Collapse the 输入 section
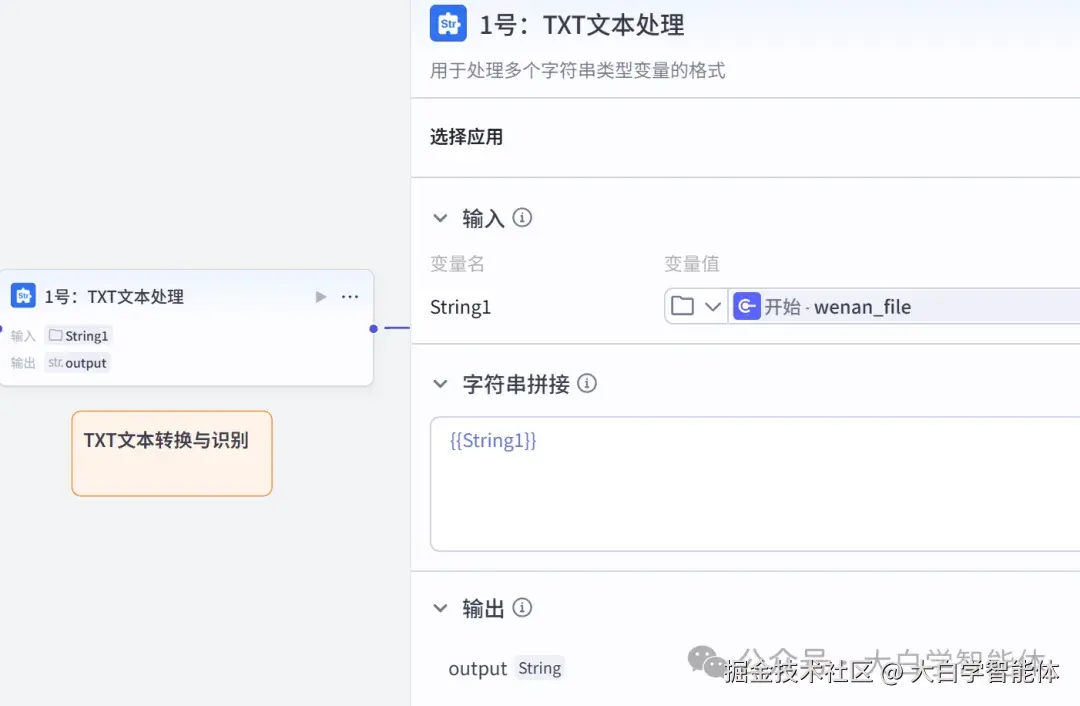The height and width of the screenshot is (706, 1080). coord(440,217)
